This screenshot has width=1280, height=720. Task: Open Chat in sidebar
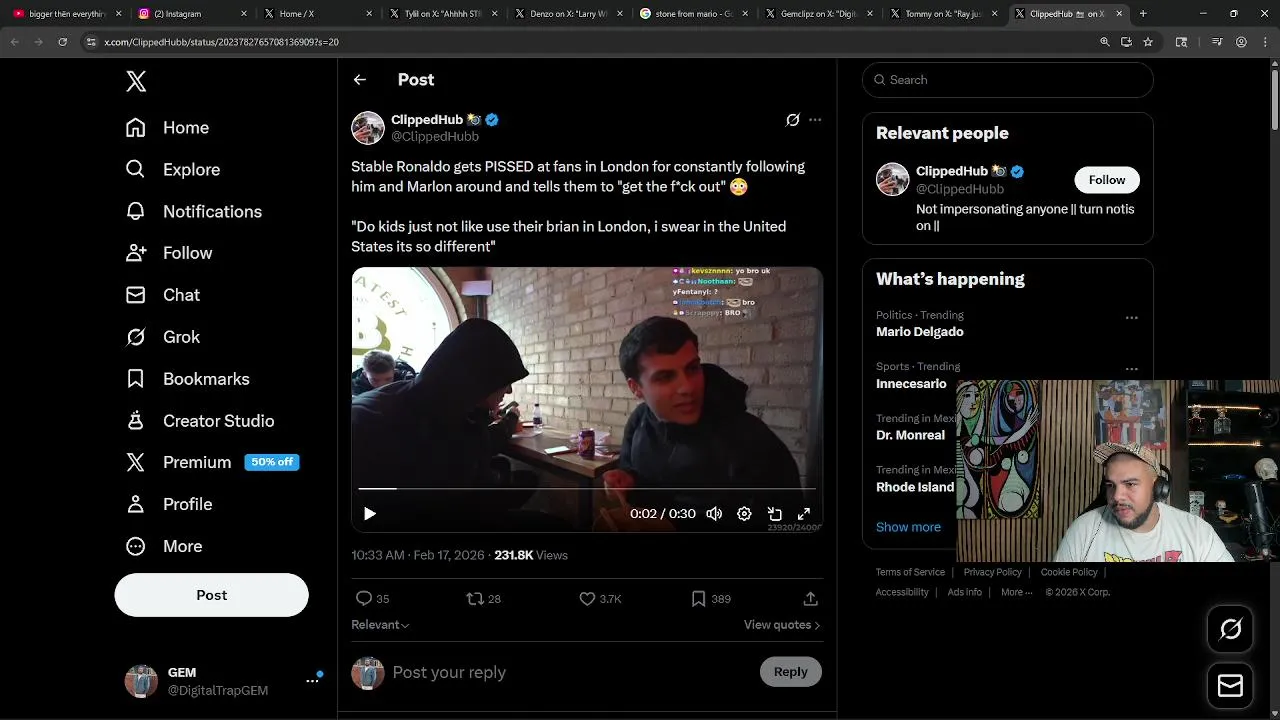pyautogui.click(x=162, y=295)
